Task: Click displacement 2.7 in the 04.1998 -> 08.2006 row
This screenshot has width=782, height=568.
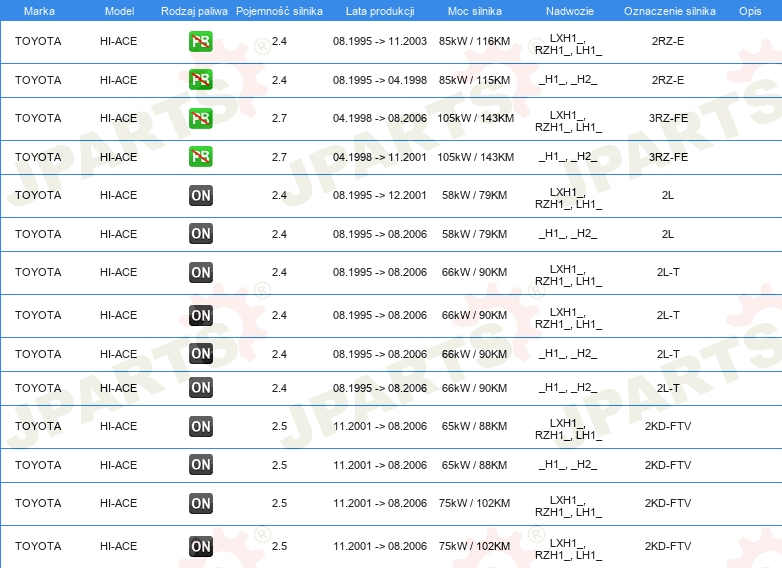Action: tap(279, 118)
